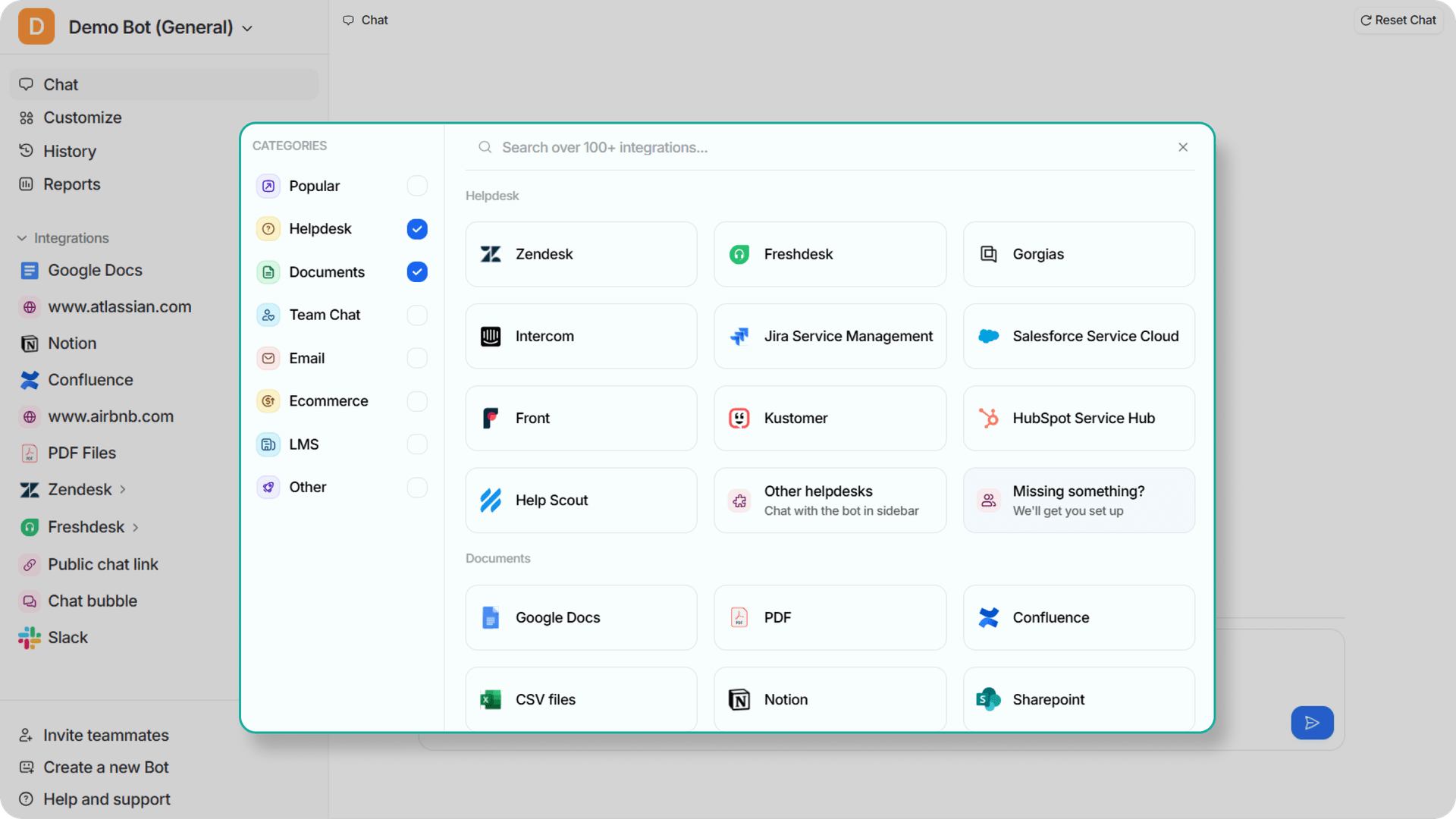The image size is (1456, 819).
Task: Tick the Ecommerce category checkbox
Action: coord(417,401)
